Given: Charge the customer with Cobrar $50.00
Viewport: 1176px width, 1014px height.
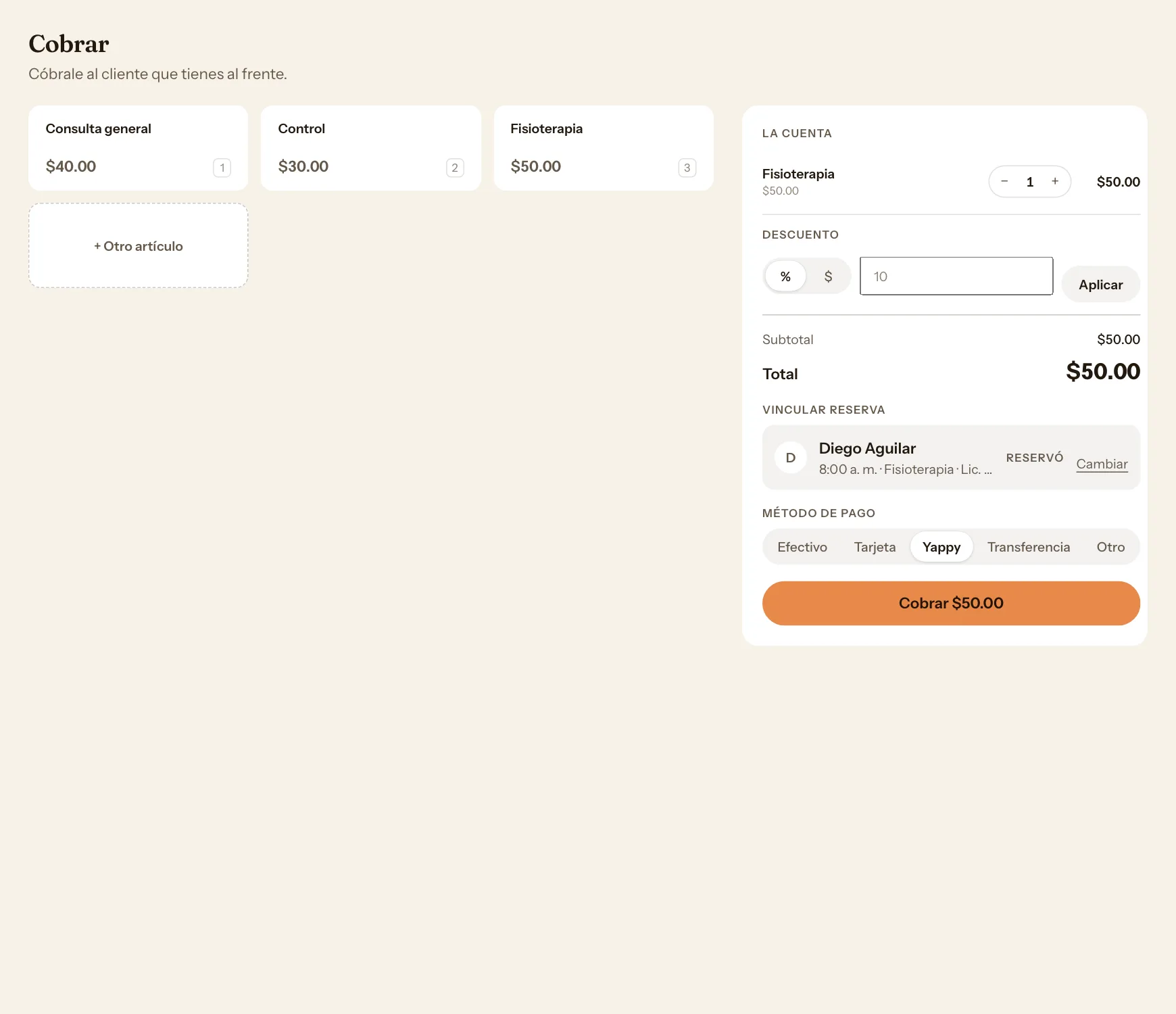Looking at the screenshot, I should coord(951,603).
